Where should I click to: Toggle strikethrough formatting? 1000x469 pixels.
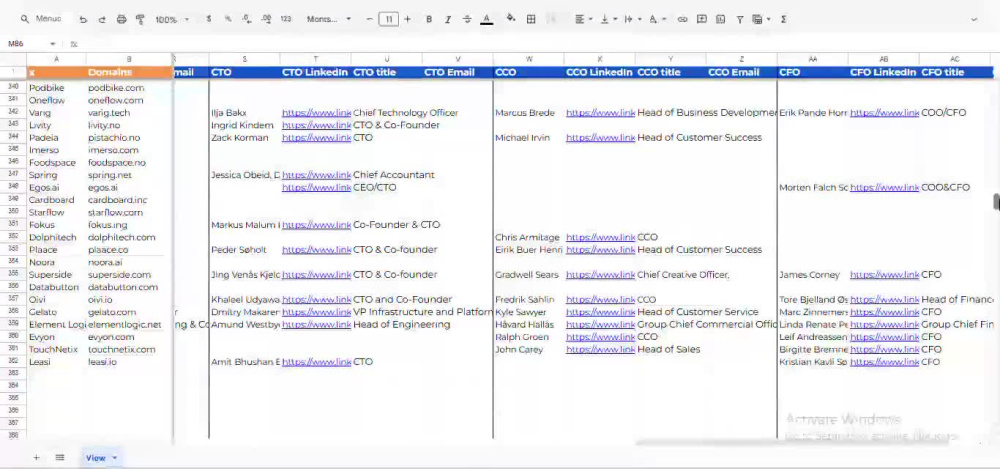coord(467,19)
